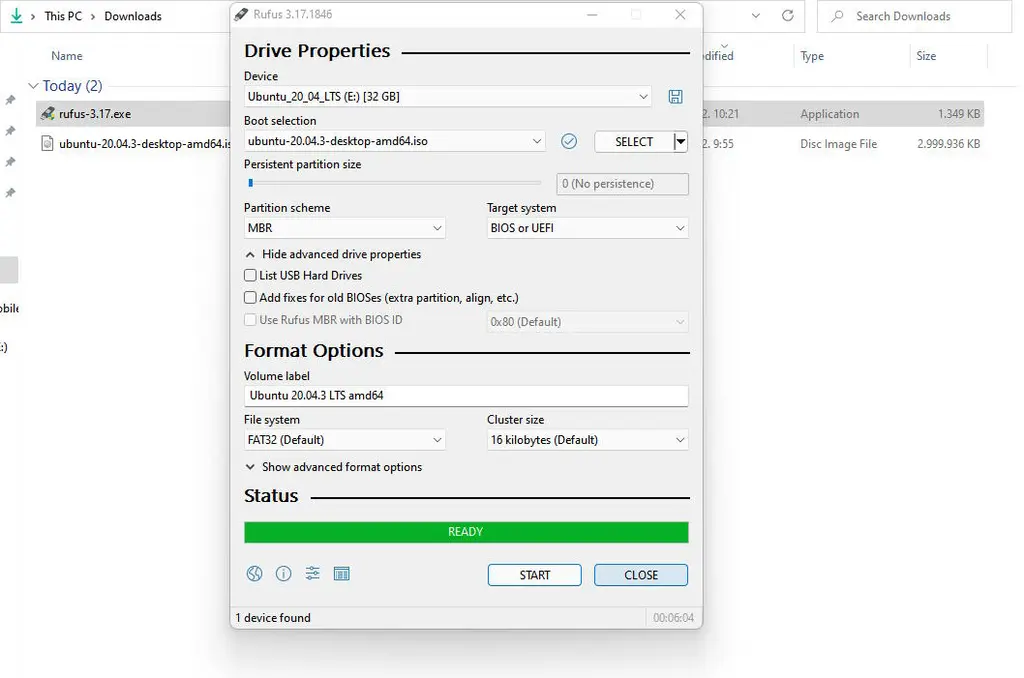Open the Partition scheme MBR dropdown
1024x678 pixels.
point(345,228)
